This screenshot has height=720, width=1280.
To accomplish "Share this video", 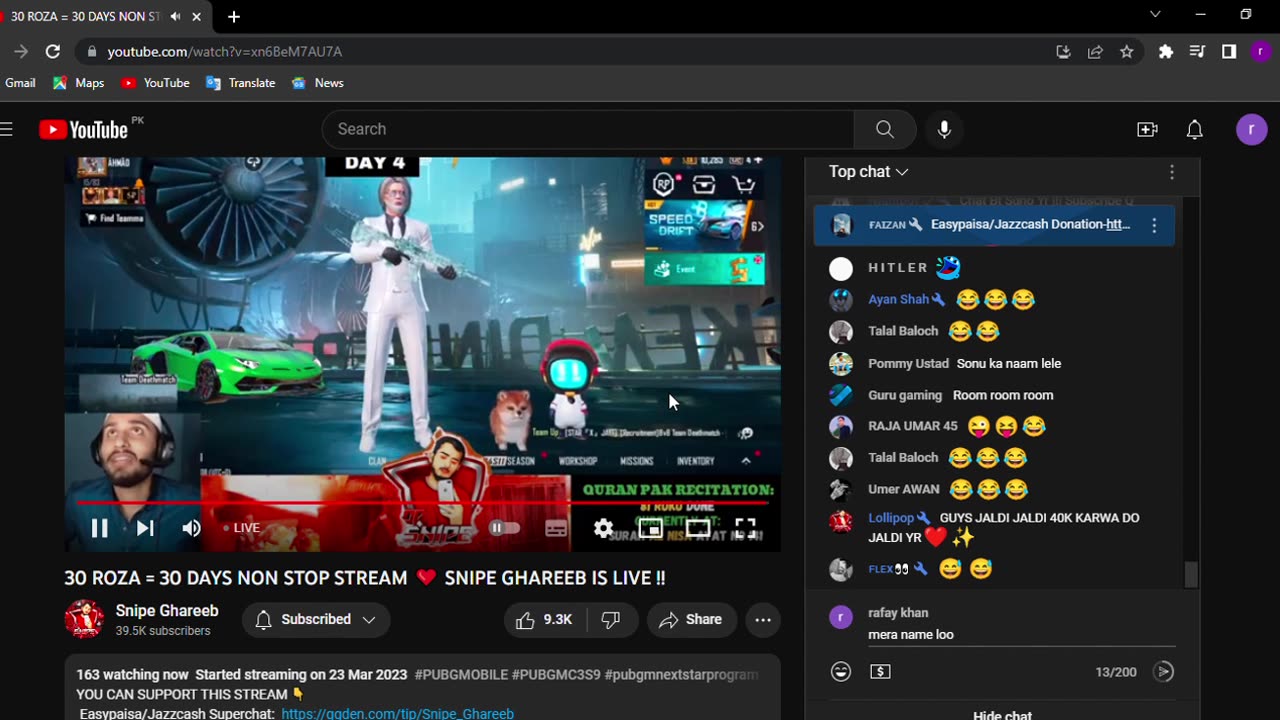I will tap(691, 620).
